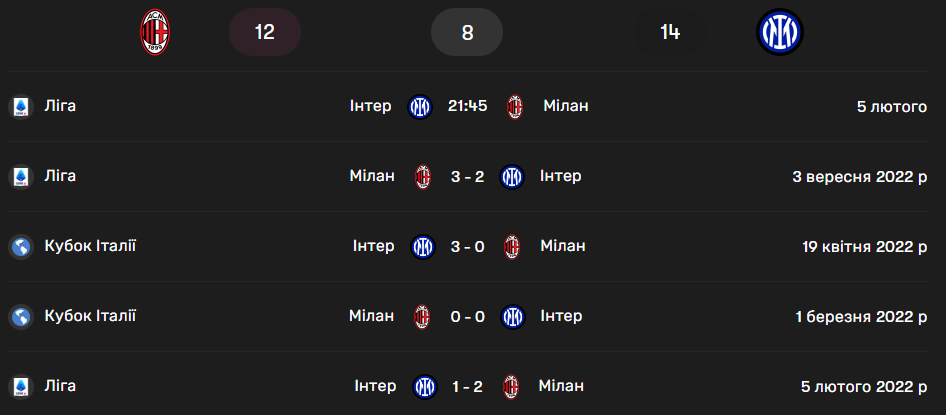Open the 3 - 0 Кубок Італії score
Viewport: 946px width, 415px height.
tap(468, 246)
